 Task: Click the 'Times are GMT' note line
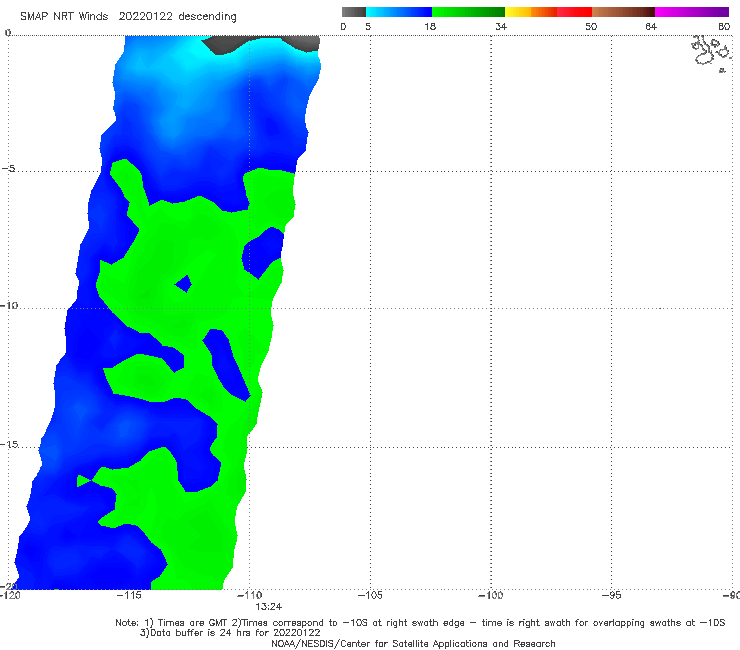pos(420,623)
